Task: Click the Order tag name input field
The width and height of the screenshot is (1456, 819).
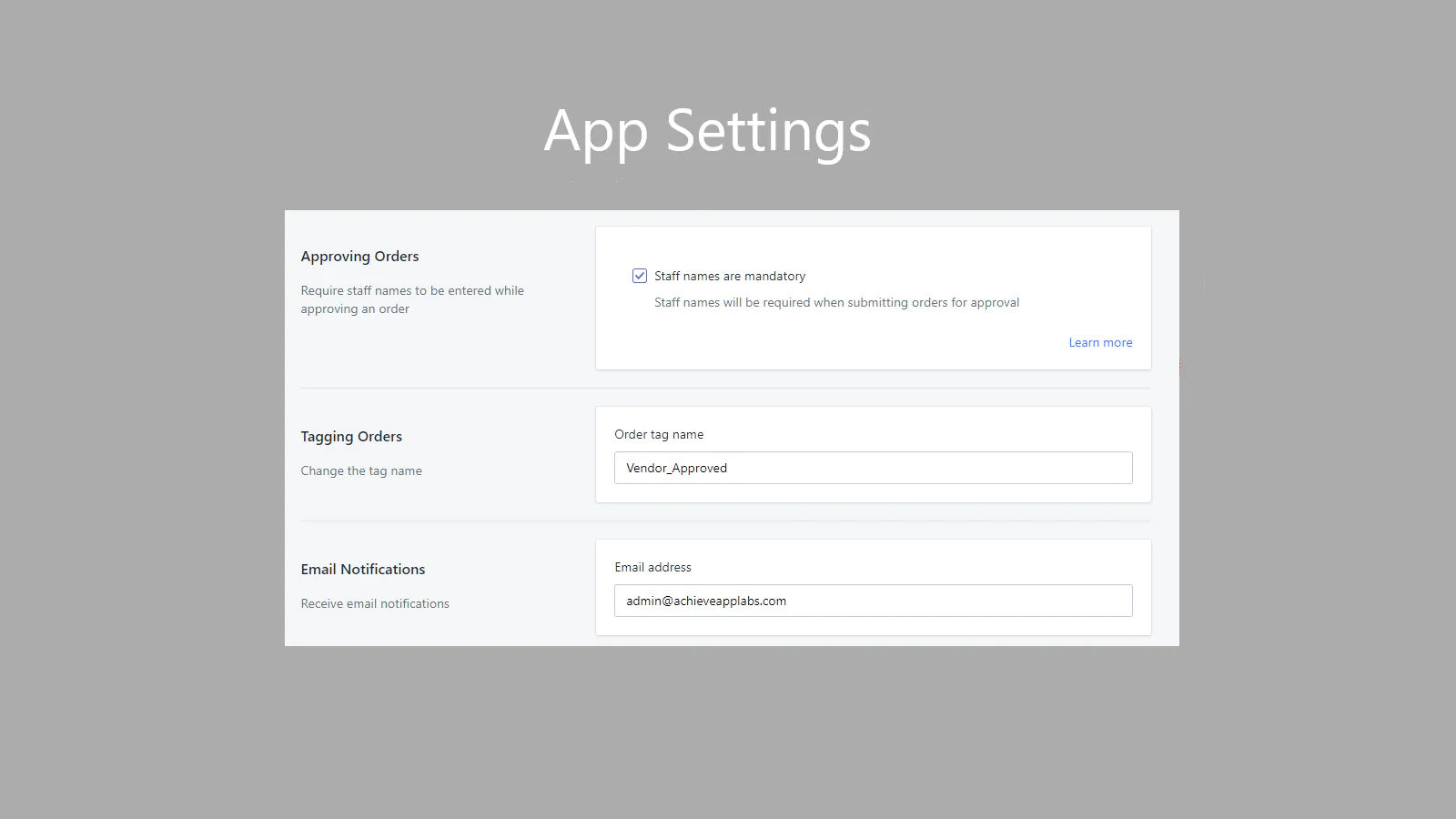Action: (x=874, y=468)
